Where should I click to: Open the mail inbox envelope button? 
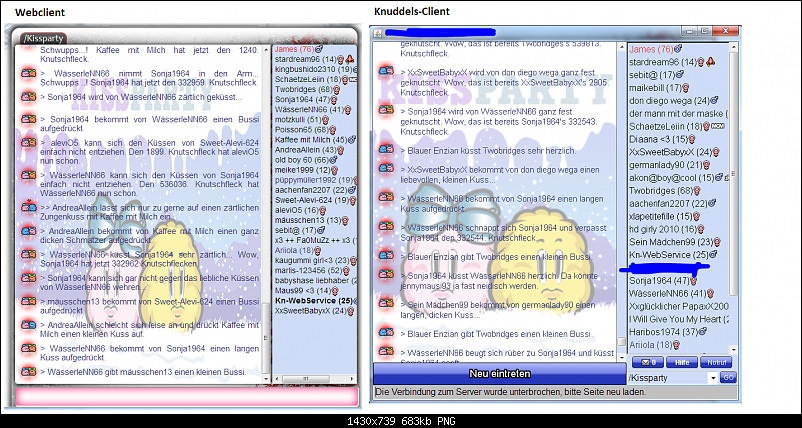648,361
